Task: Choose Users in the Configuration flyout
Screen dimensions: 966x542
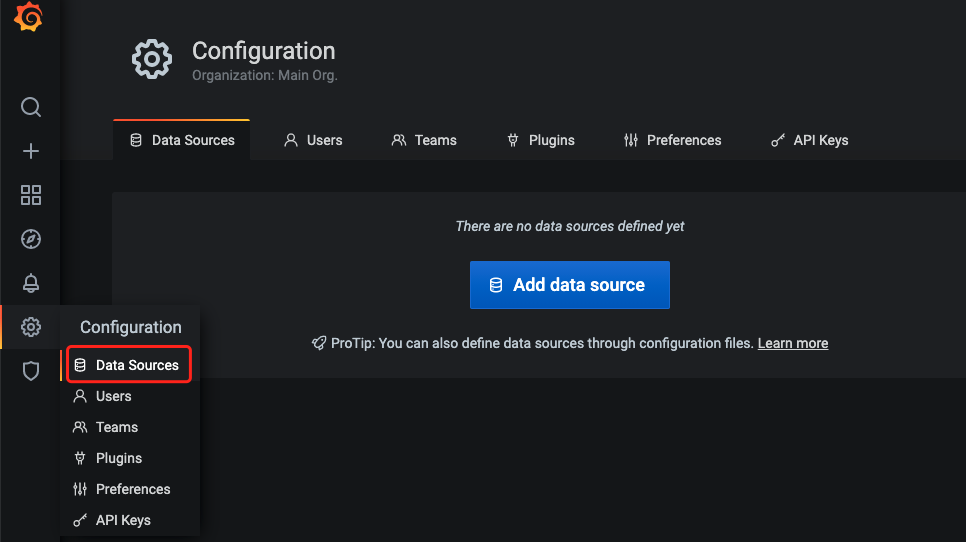Action: tap(113, 396)
